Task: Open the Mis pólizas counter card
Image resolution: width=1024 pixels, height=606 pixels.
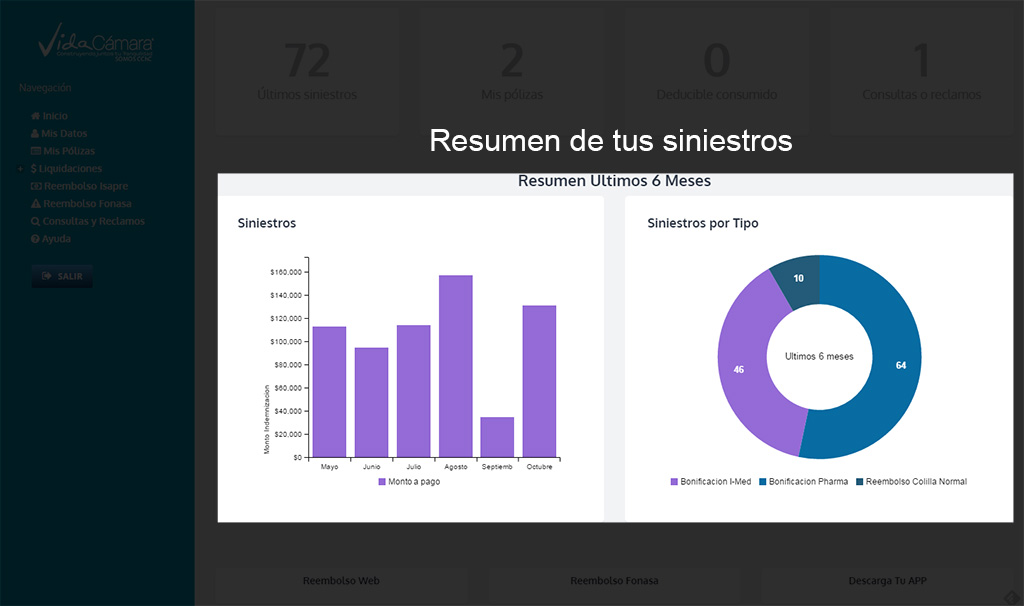Action: [x=511, y=72]
